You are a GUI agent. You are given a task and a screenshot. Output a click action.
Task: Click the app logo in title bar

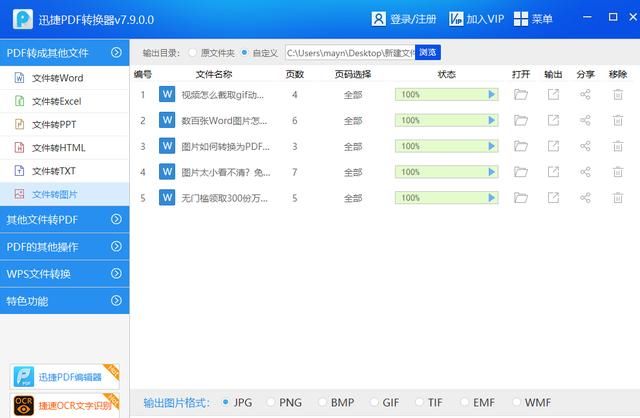point(23,19)
